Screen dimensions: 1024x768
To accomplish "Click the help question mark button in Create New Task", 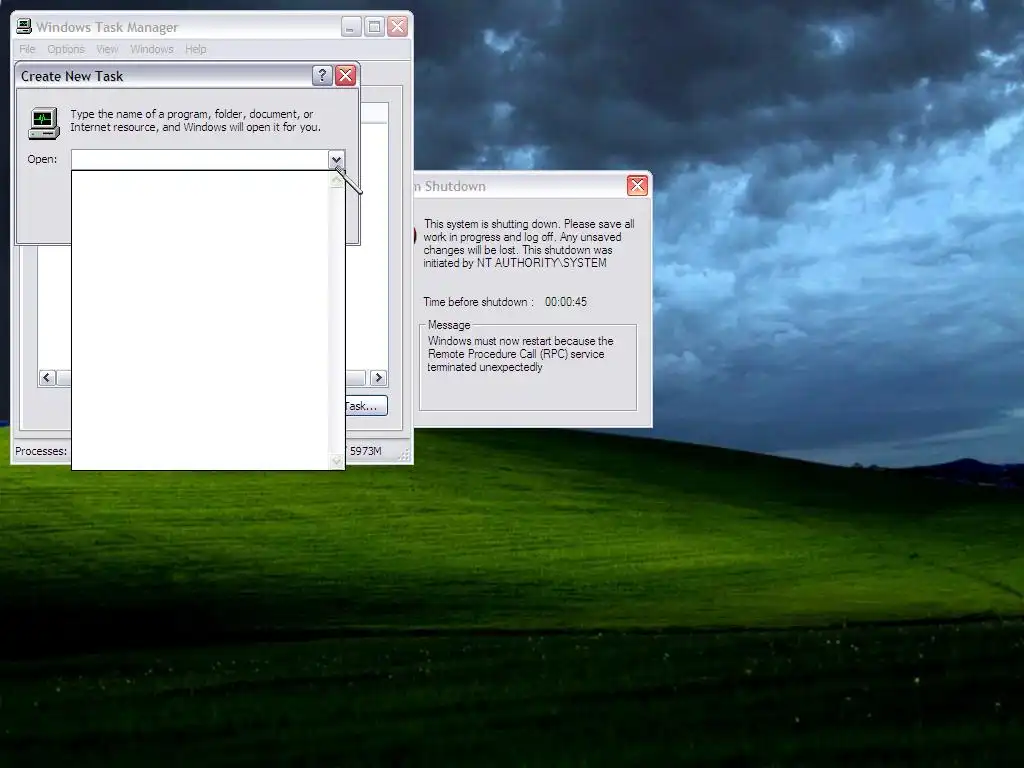I will [x=322, y=76].
